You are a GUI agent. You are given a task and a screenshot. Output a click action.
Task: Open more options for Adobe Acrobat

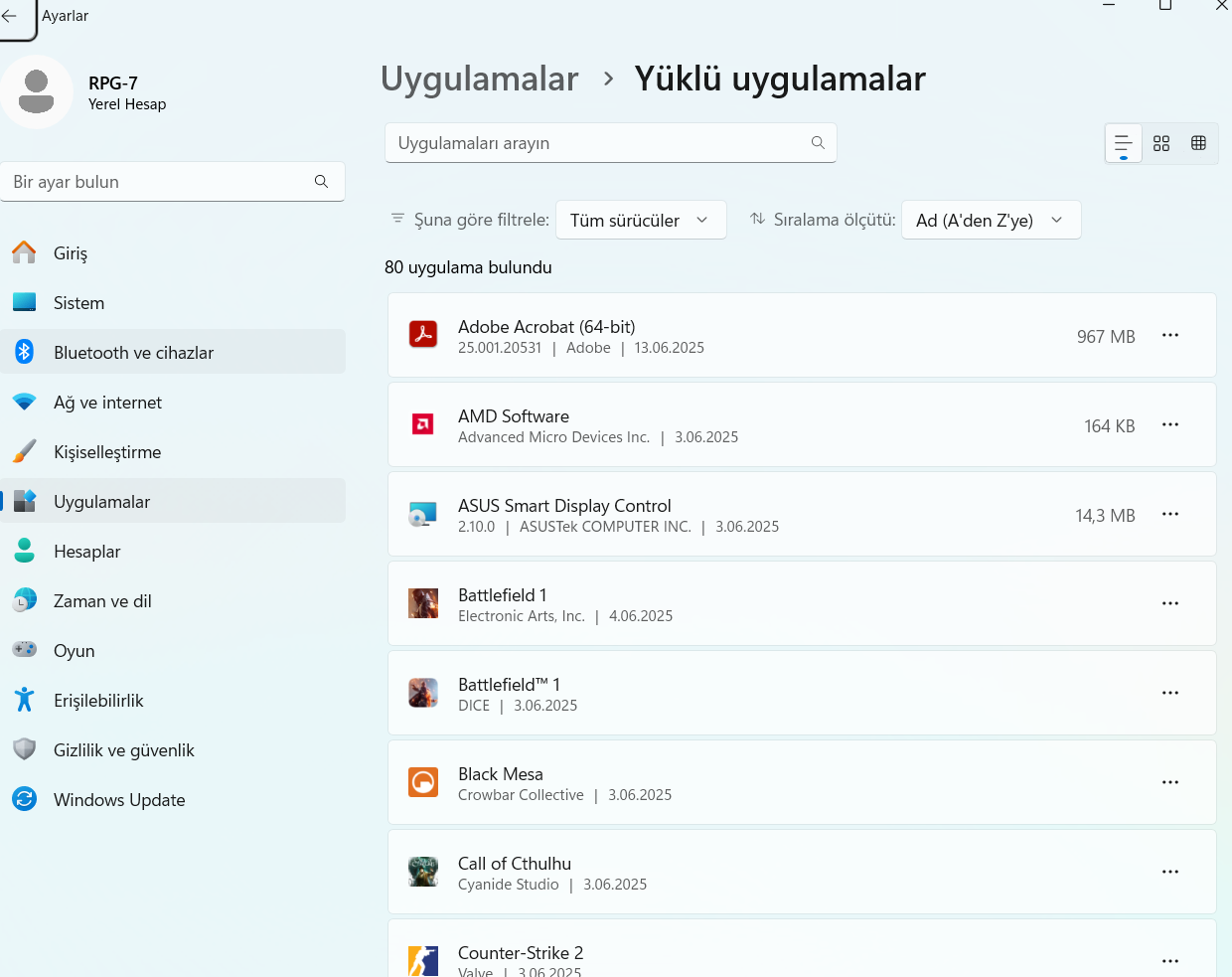point(1170,335)
